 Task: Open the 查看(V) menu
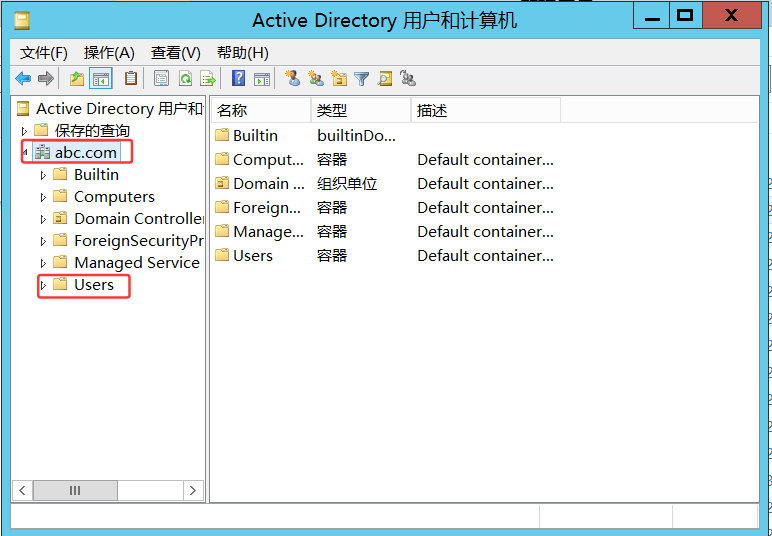176,53
